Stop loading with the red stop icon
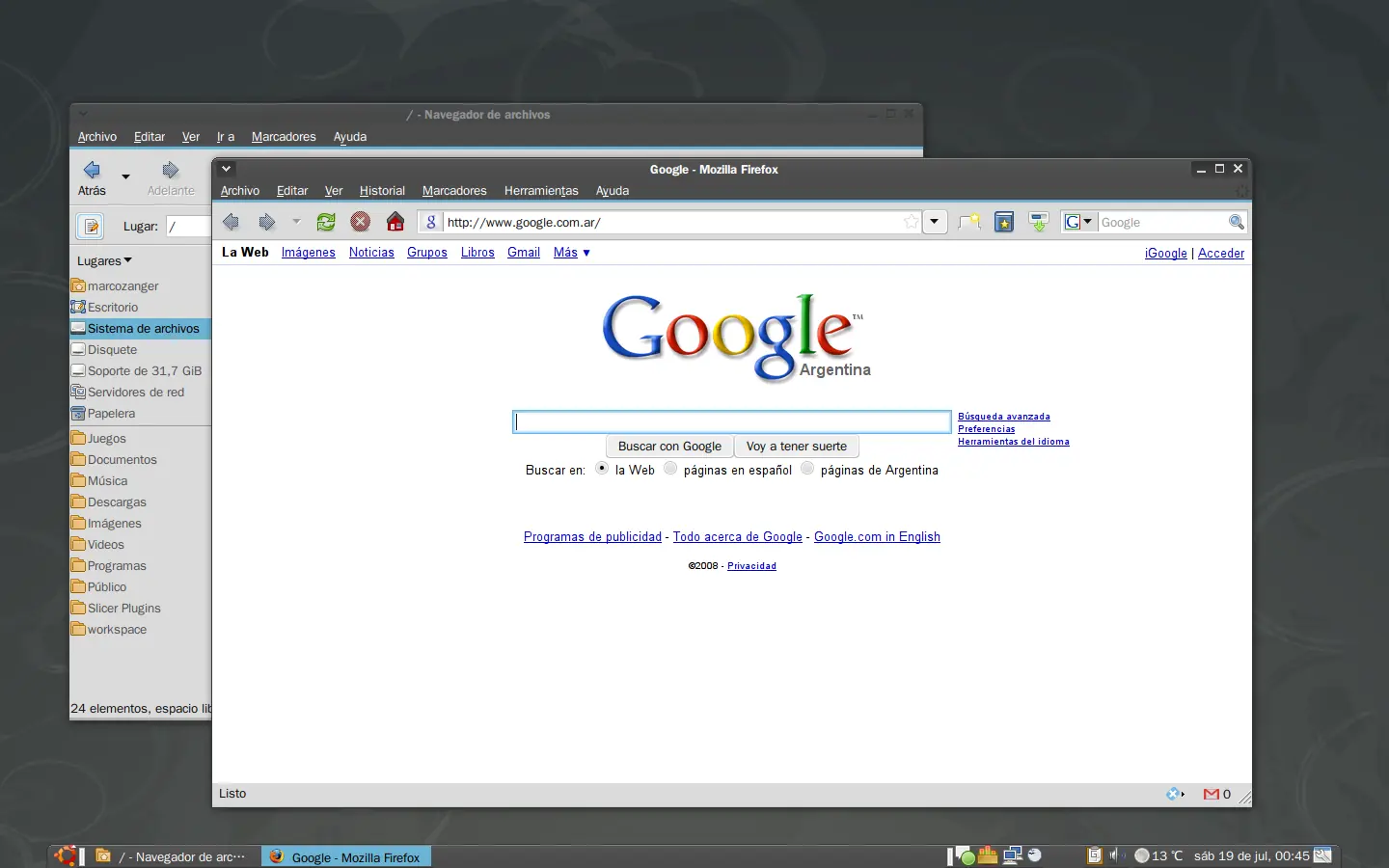The height and width of the screenshot is (868, 1389). click(360, 223)
